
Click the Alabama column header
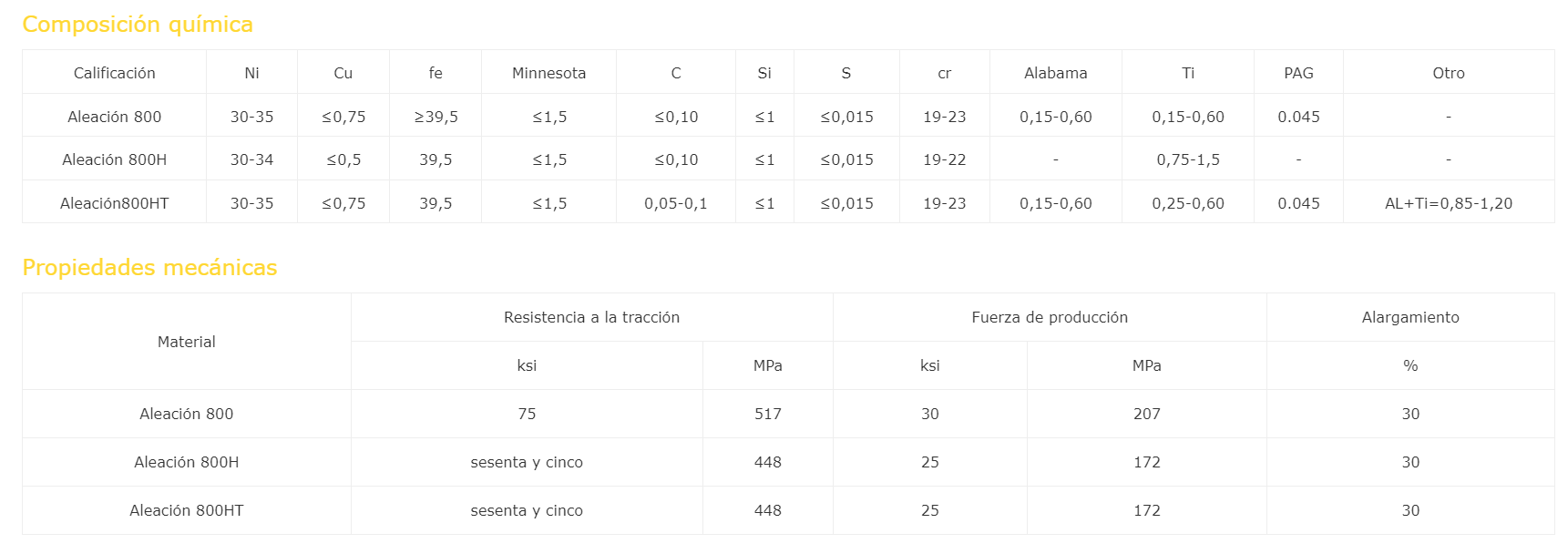(1056, 73)
